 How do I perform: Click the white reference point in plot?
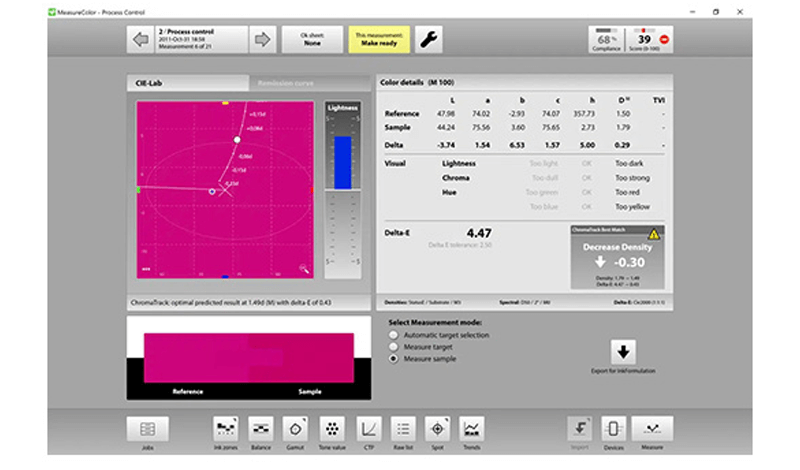pos(237,140)
